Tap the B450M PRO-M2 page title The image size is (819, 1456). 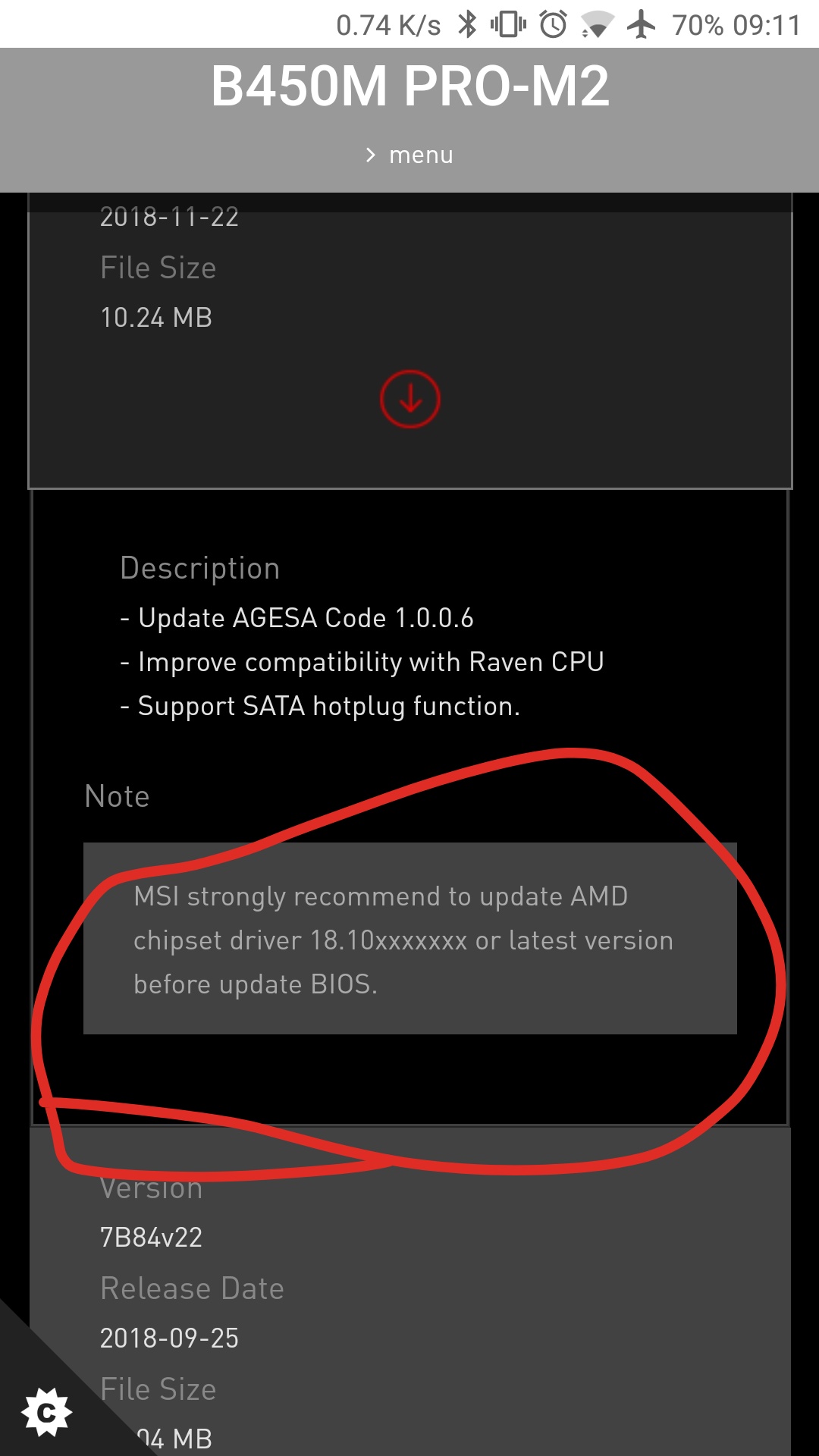410,86
